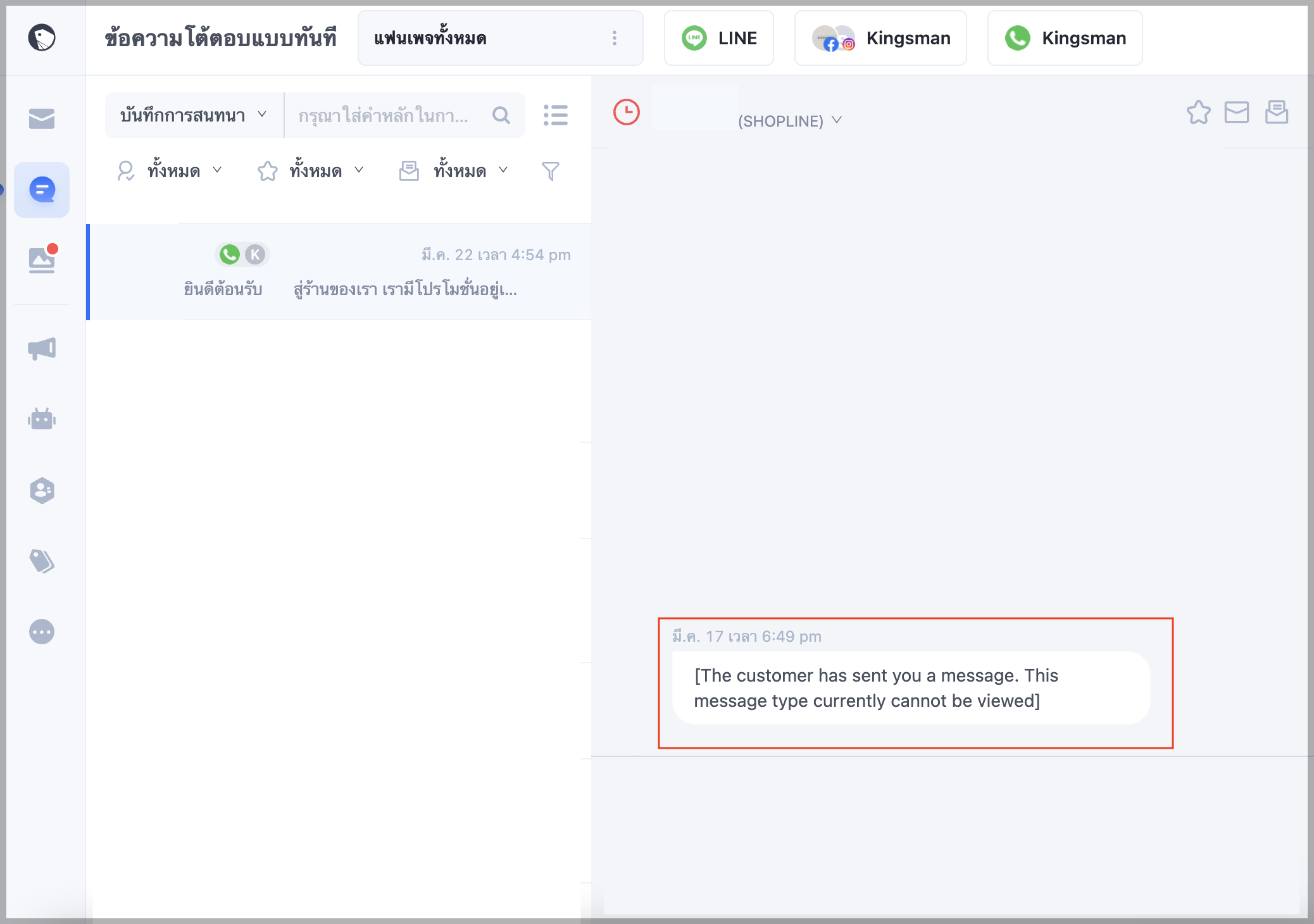Switch to Kingsman WhatsApp tab
The height and width of the screenshot is (924, 1314).
(x=1065, y=38)
